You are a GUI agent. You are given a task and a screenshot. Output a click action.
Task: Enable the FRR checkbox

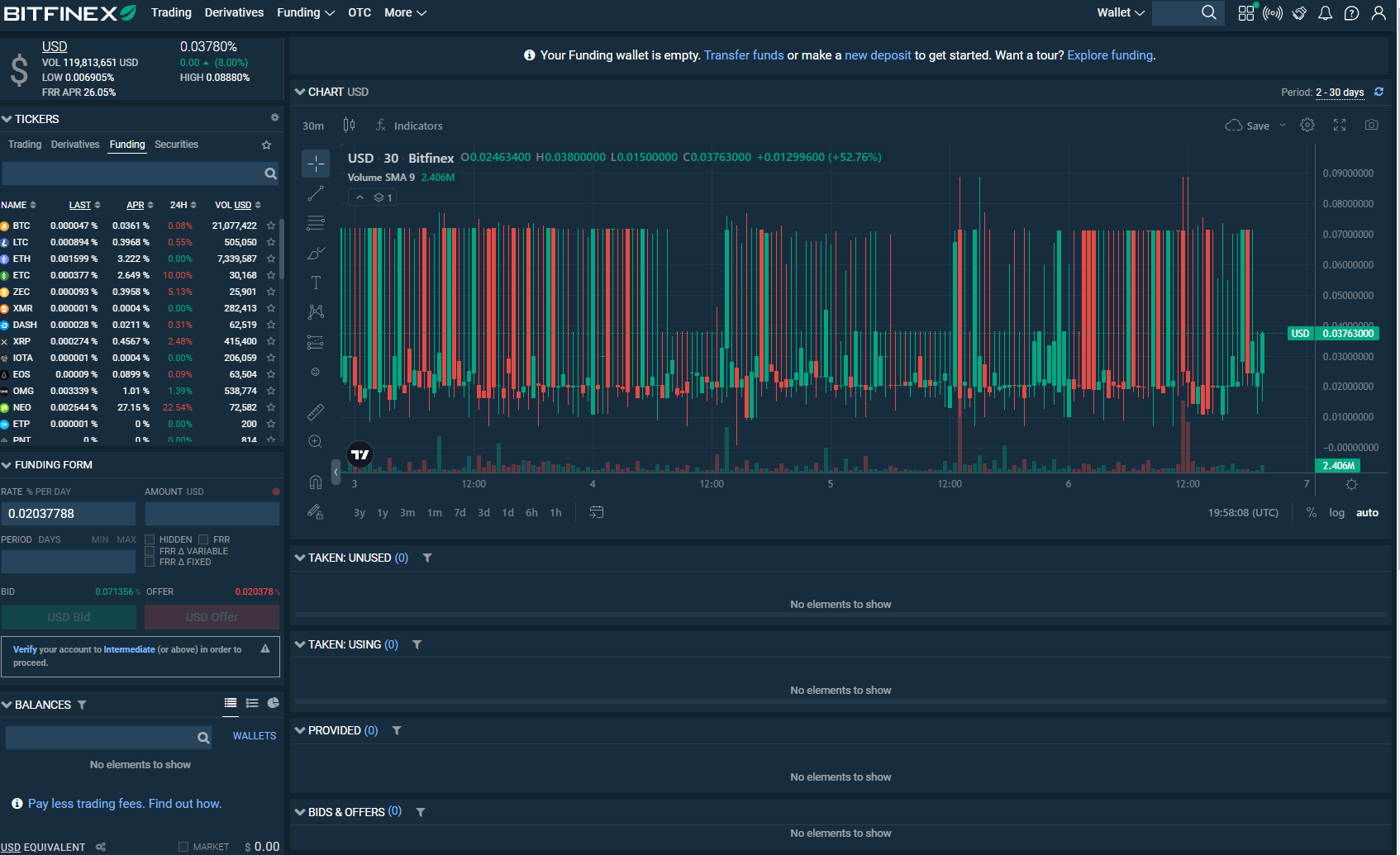point(203,539)
